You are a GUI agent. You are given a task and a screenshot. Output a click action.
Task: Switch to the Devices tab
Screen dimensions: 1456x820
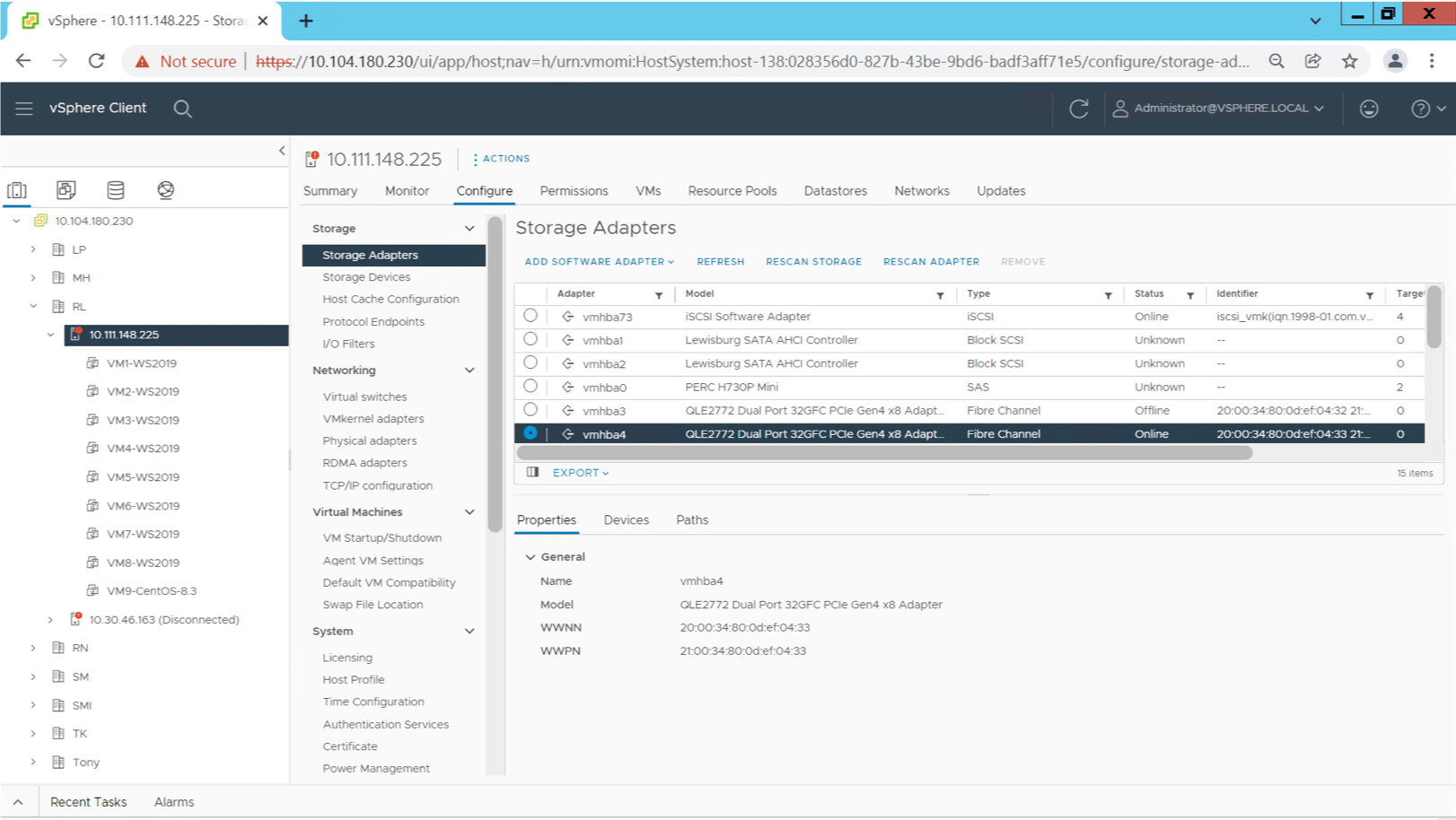click(627, 520)
